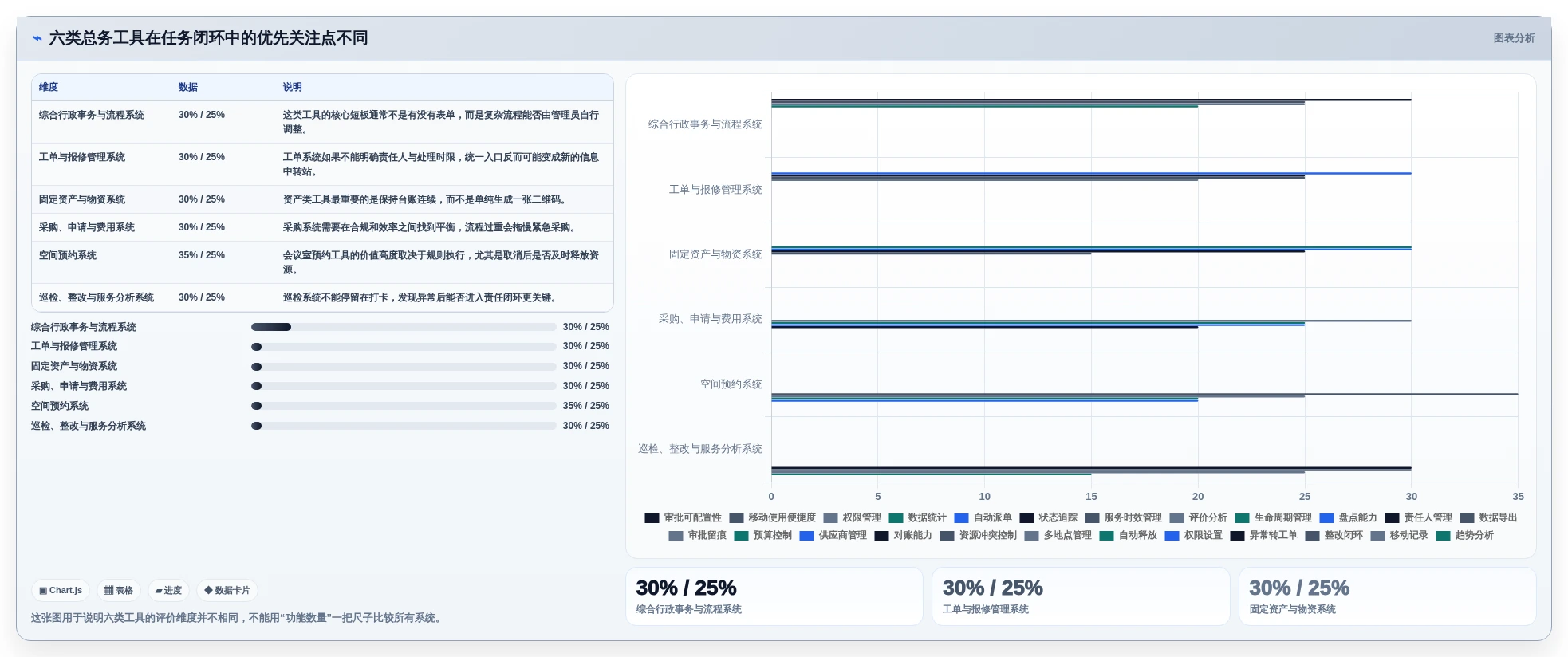
Task: Toggle the 审批可配置性 legend series
Action: (x=683, y=518)
